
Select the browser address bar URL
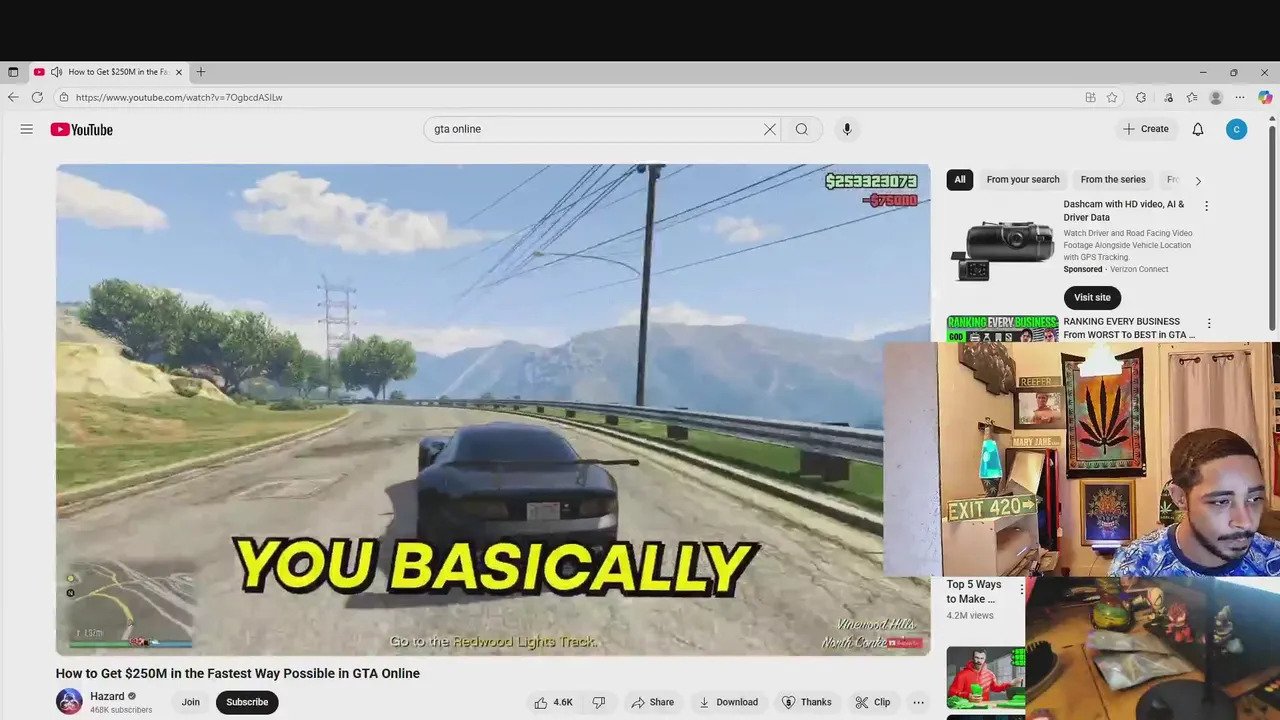coord(179,97)
